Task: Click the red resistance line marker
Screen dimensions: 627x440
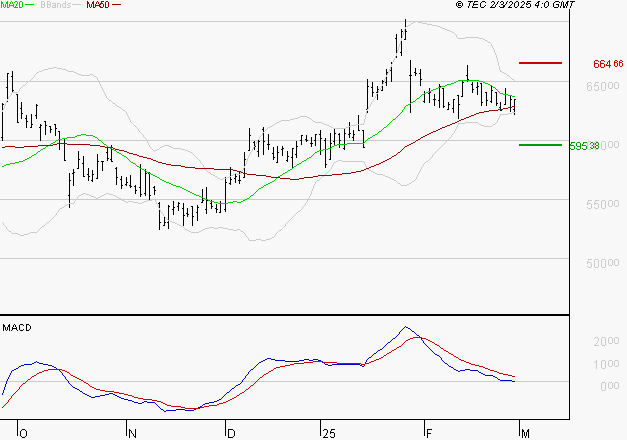Action: [x=540, y=63]
